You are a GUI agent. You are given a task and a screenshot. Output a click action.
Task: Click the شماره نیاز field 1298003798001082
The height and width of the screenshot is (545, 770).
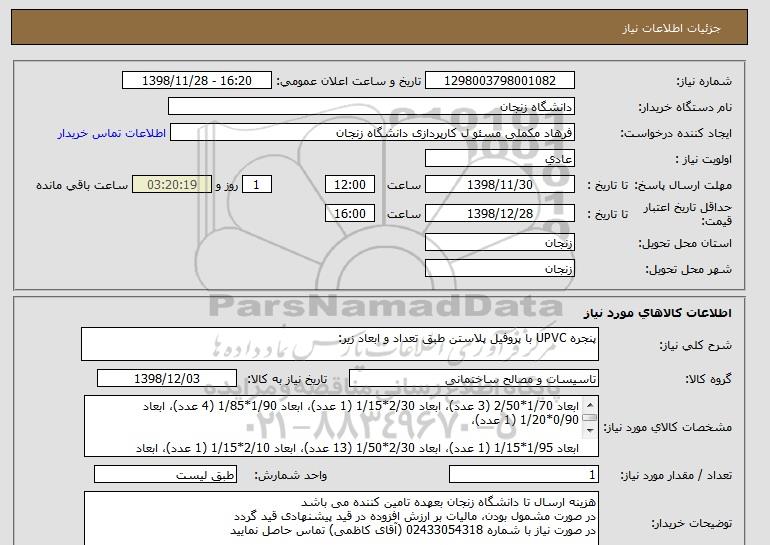click(499, 81)
